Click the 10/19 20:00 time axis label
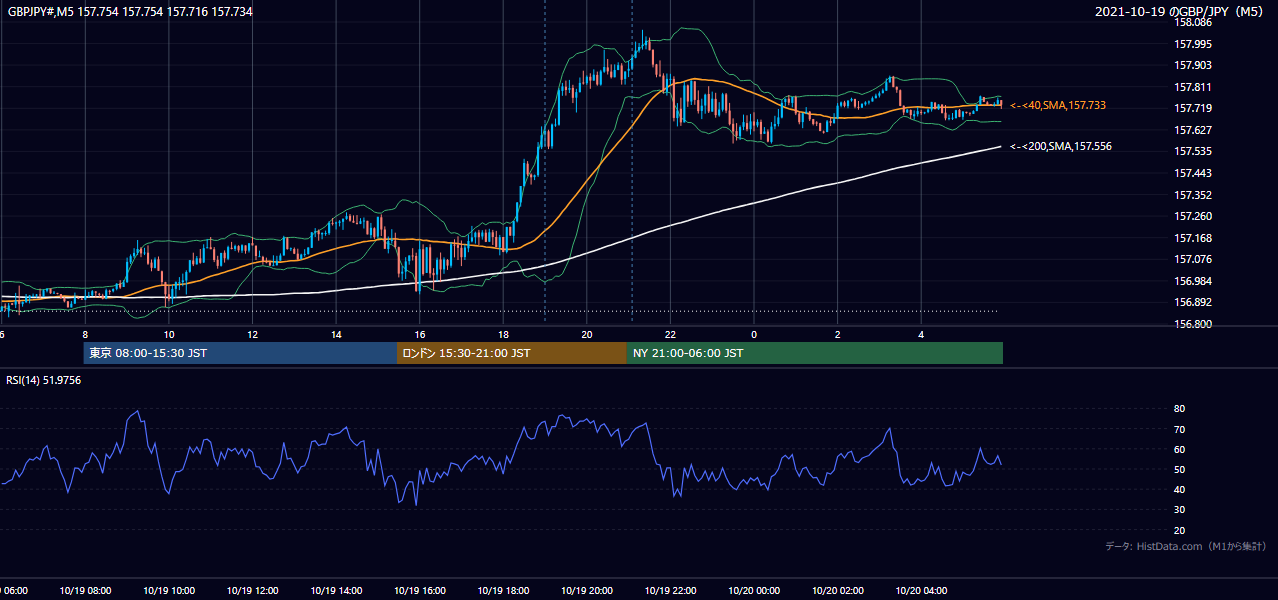This screenshot has height=600, width=1278. [586, 591]
